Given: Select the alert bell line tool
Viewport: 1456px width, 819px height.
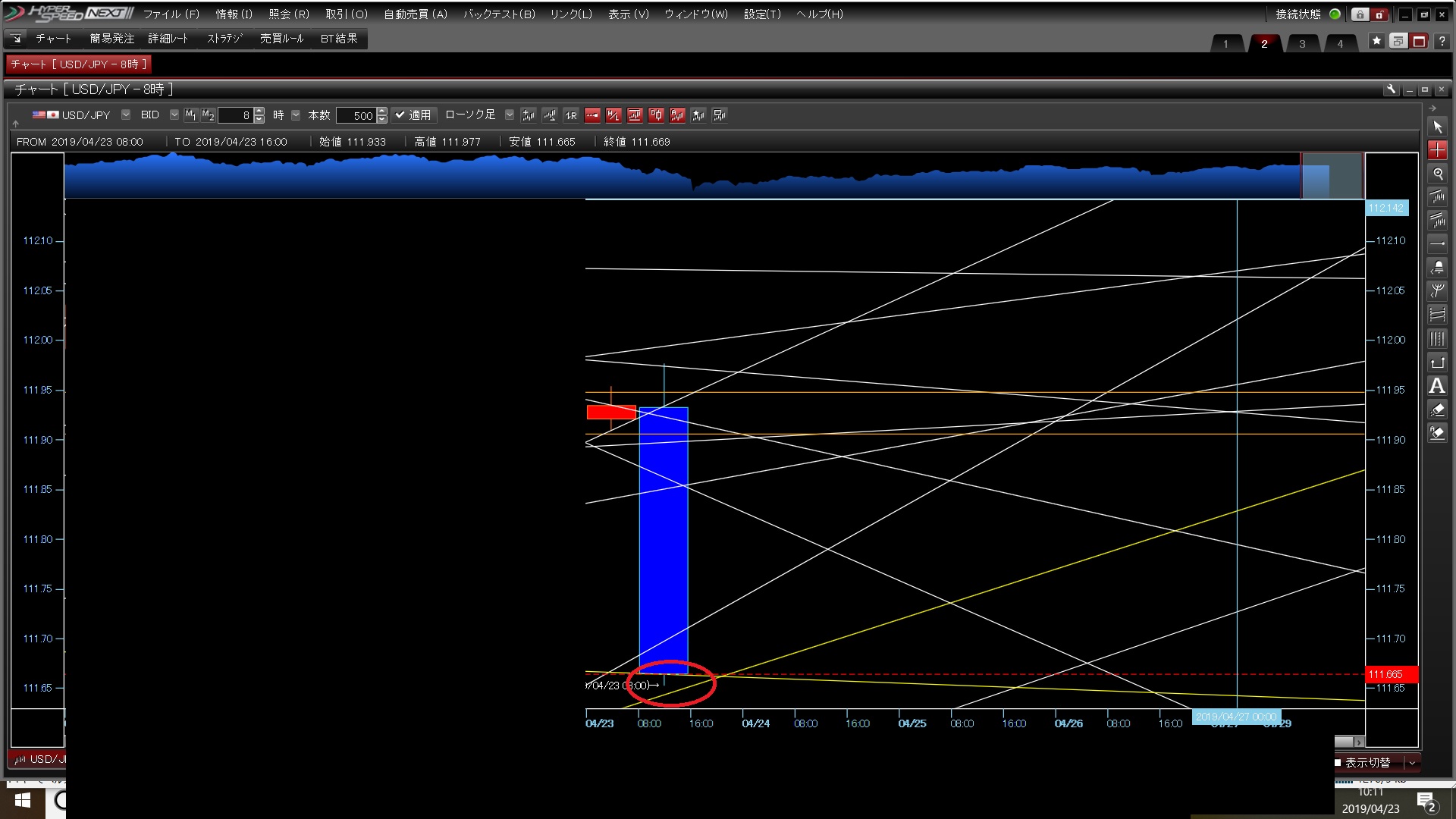Looking at the screenshot, I should 1437,268.
